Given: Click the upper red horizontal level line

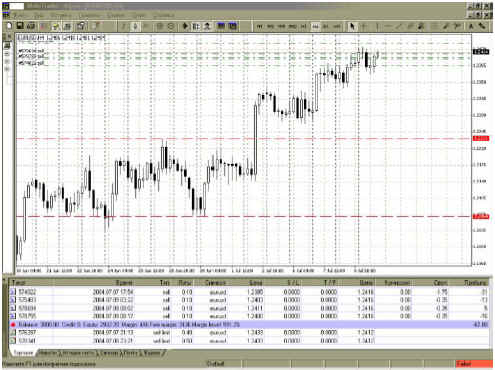Looking at the screenshot, I should coord(243,138).
